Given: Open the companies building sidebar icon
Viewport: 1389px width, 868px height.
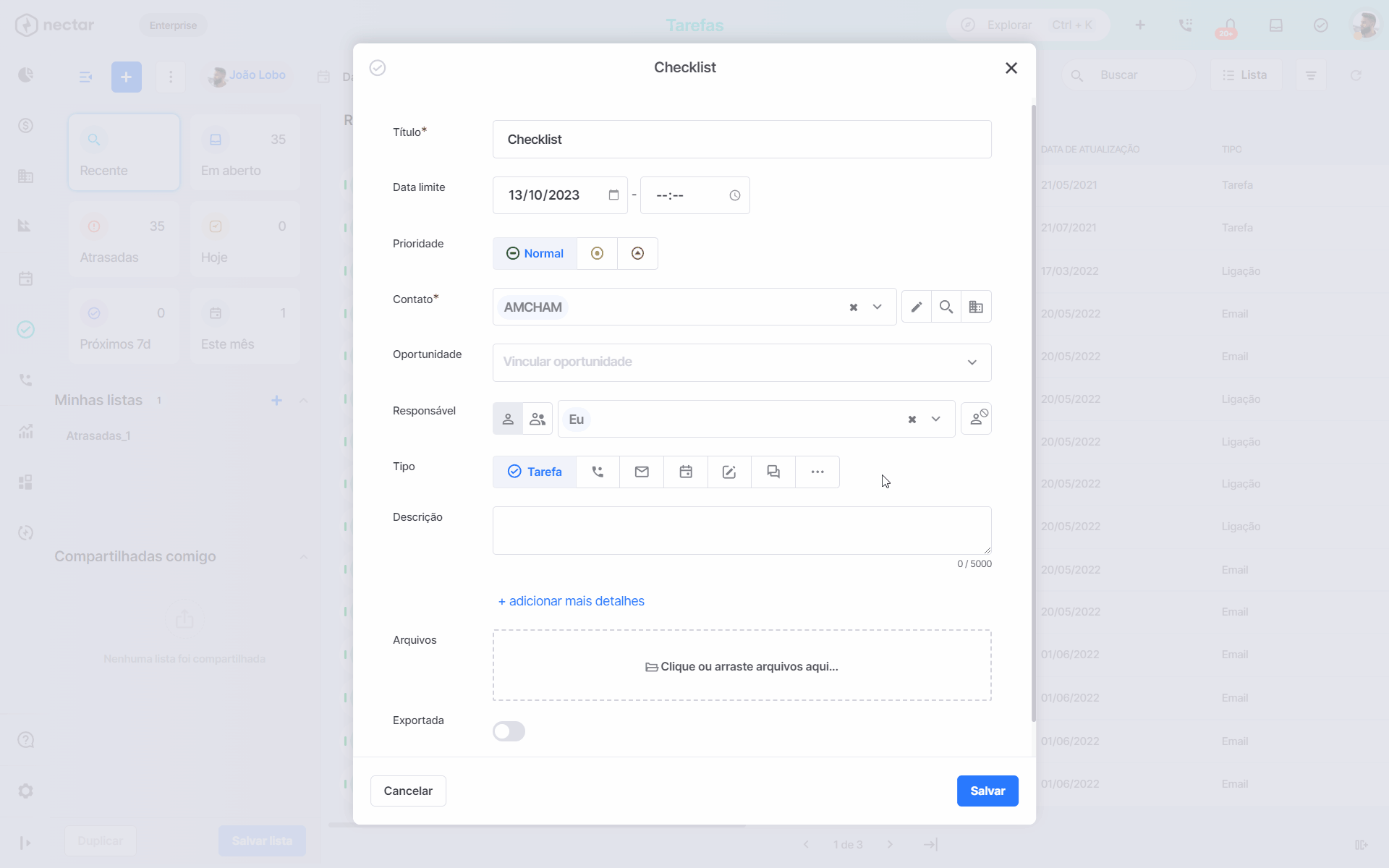Looking at the screenshot, I should click(x=26, y=176).
